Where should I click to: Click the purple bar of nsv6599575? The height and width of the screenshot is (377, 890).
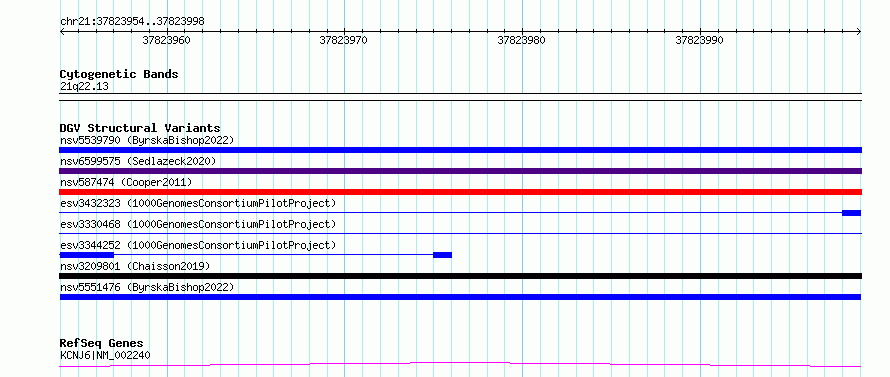point(460,171)
